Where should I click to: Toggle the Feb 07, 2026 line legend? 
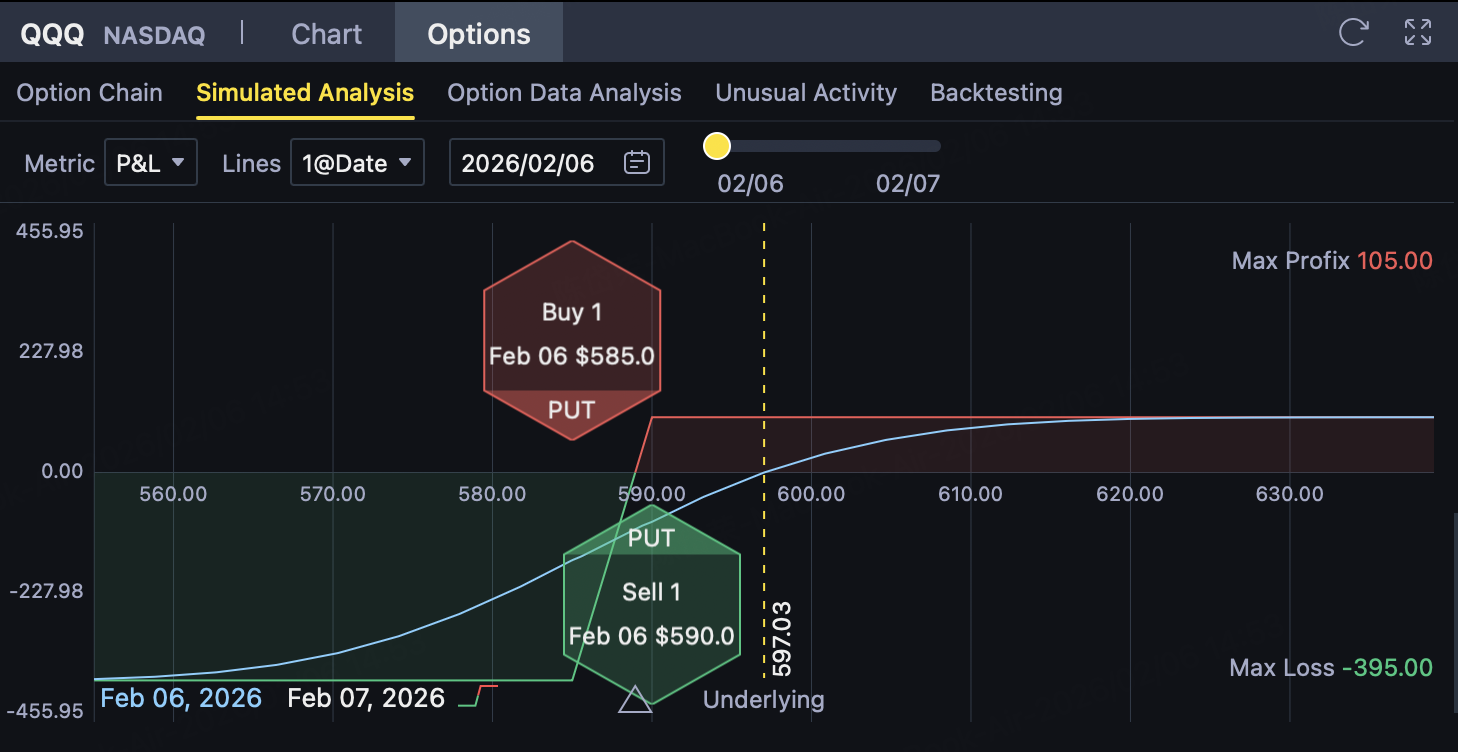pos(366,697)
